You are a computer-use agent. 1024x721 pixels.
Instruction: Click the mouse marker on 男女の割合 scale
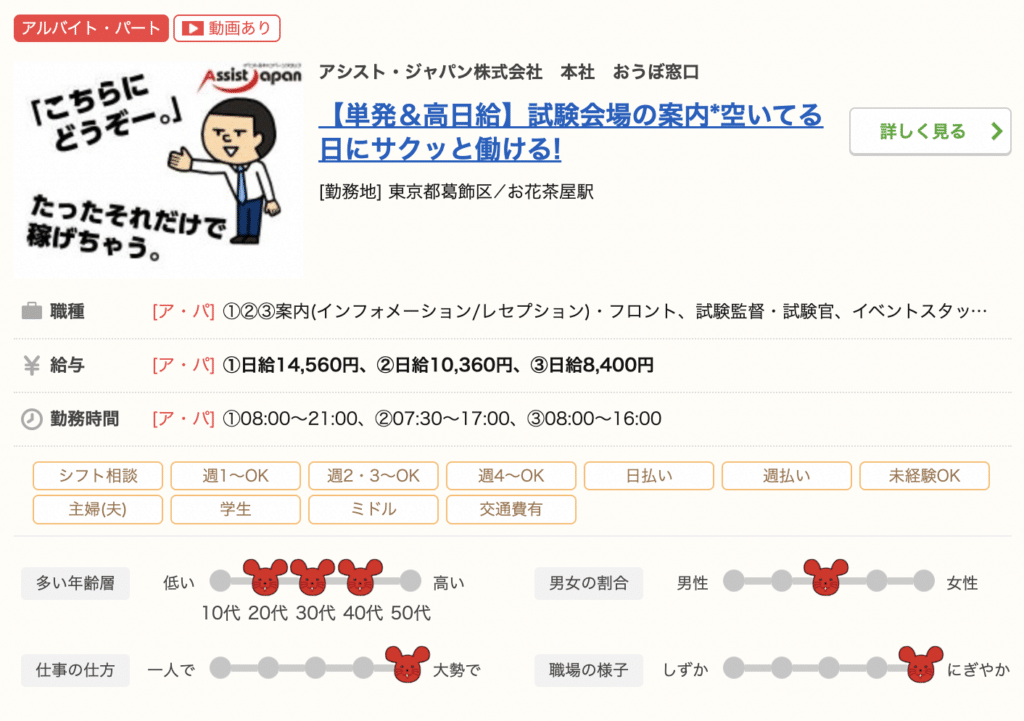(826, 577)
